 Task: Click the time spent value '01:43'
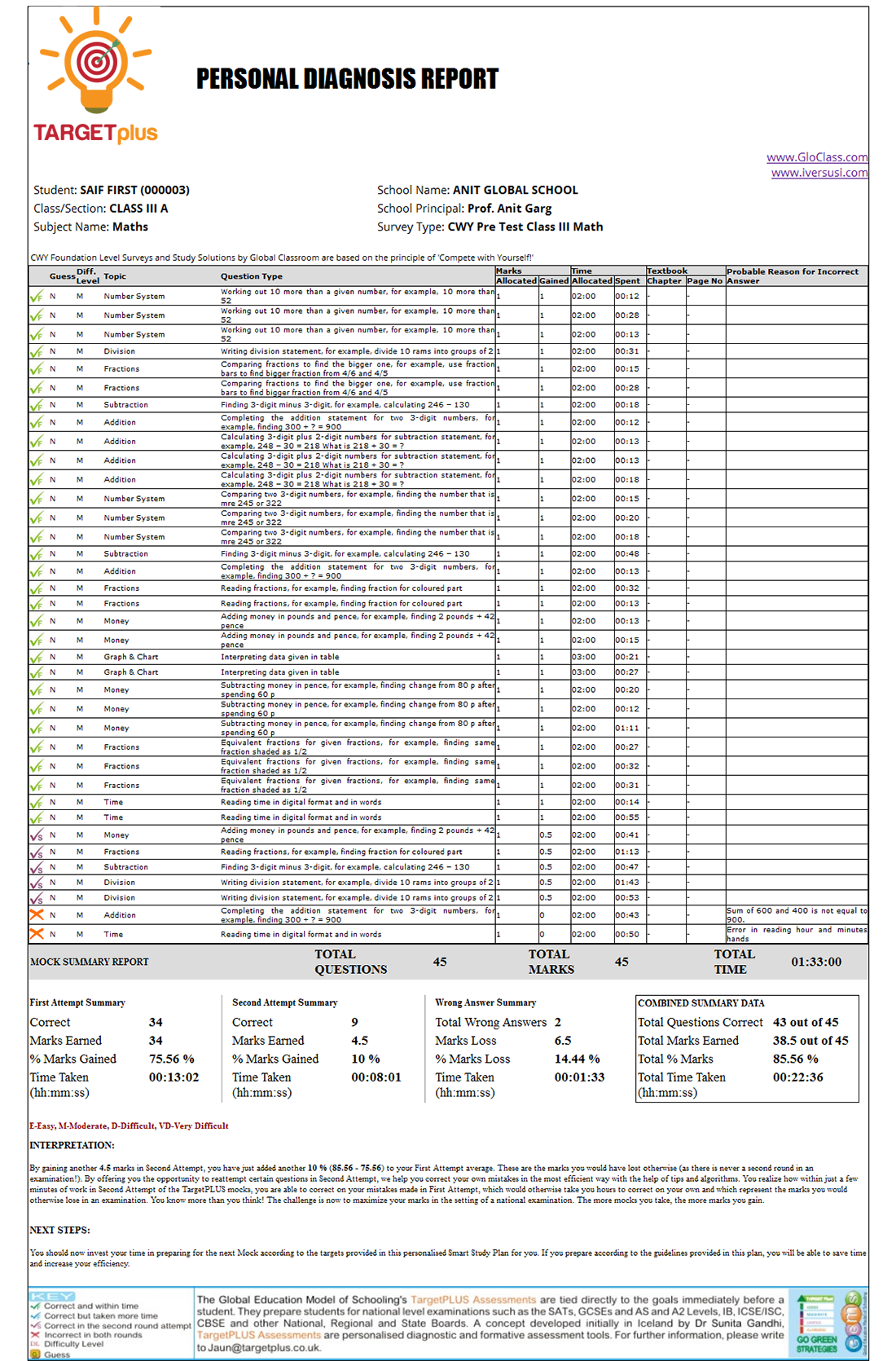pos(627,883)
